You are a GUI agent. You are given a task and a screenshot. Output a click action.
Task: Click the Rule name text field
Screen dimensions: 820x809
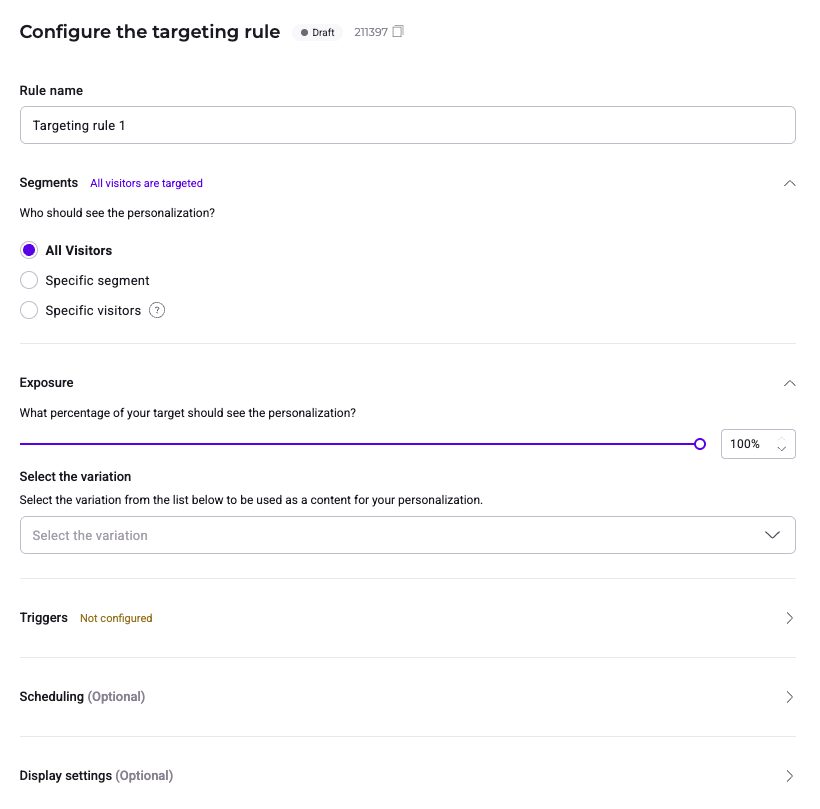click(x=407, y=126)
